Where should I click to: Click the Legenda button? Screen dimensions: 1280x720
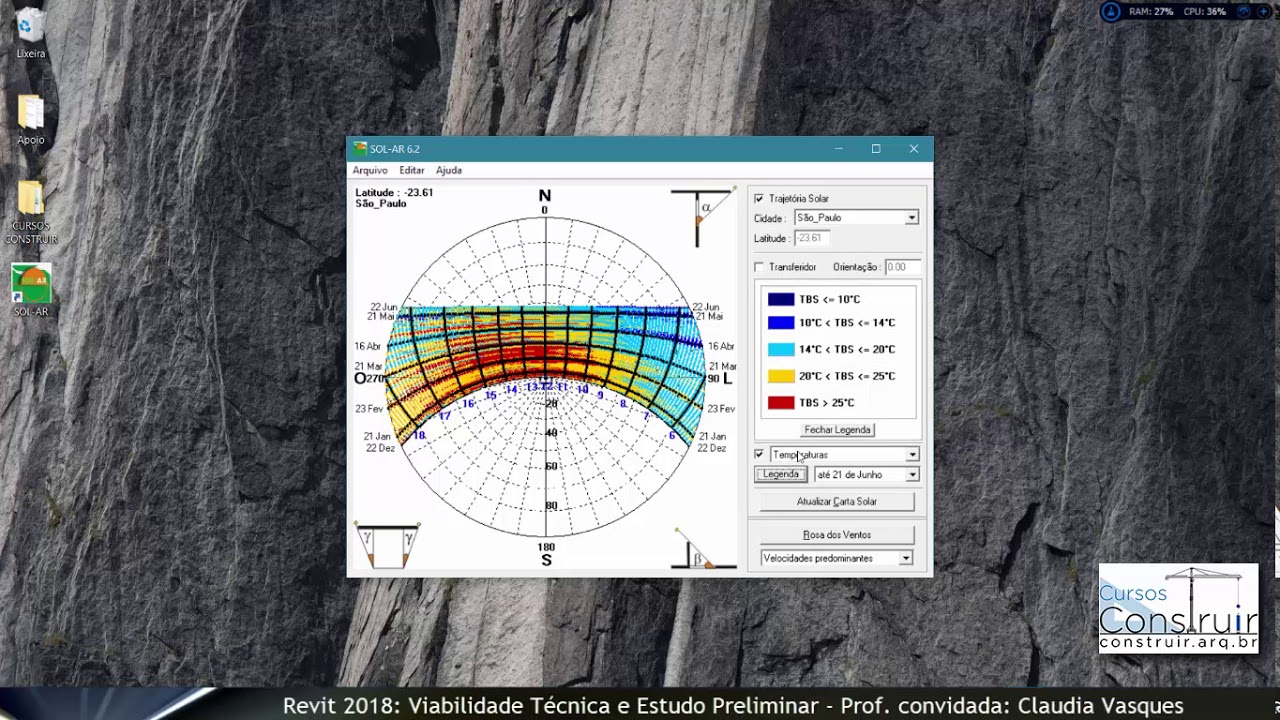tap(780, 474)
